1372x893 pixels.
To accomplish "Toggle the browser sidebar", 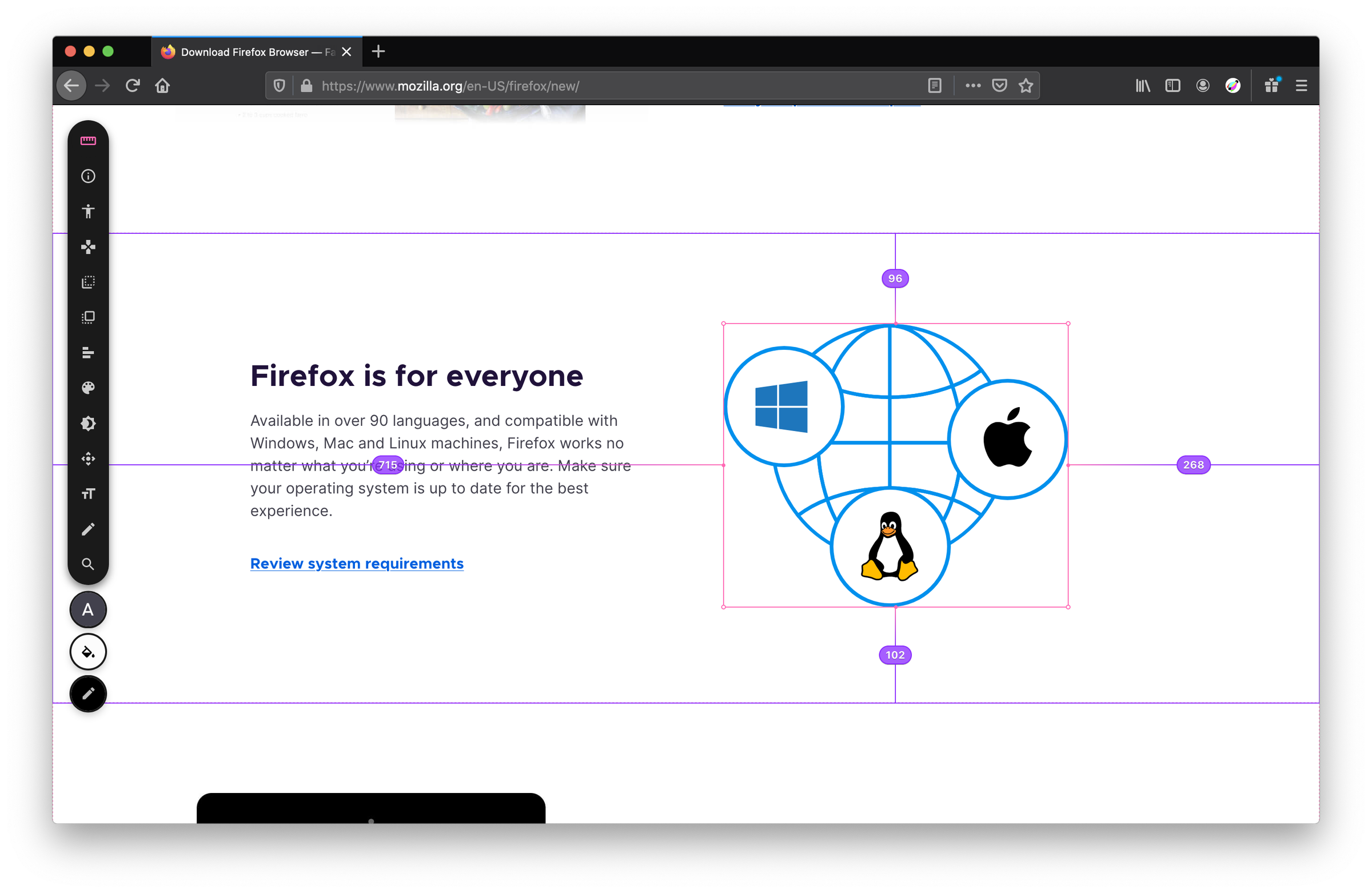I will (x=1173, y=85).
